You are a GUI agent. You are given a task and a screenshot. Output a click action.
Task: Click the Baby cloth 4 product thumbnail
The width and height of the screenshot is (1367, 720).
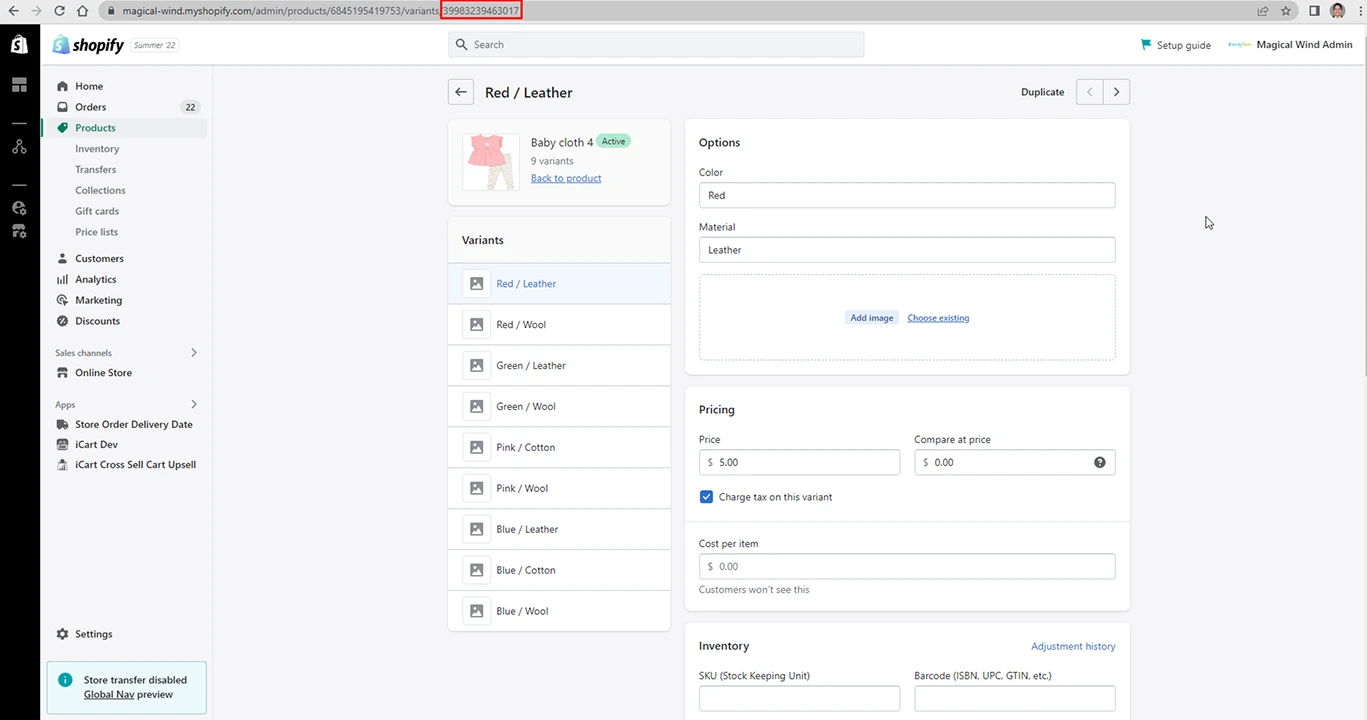491,162
